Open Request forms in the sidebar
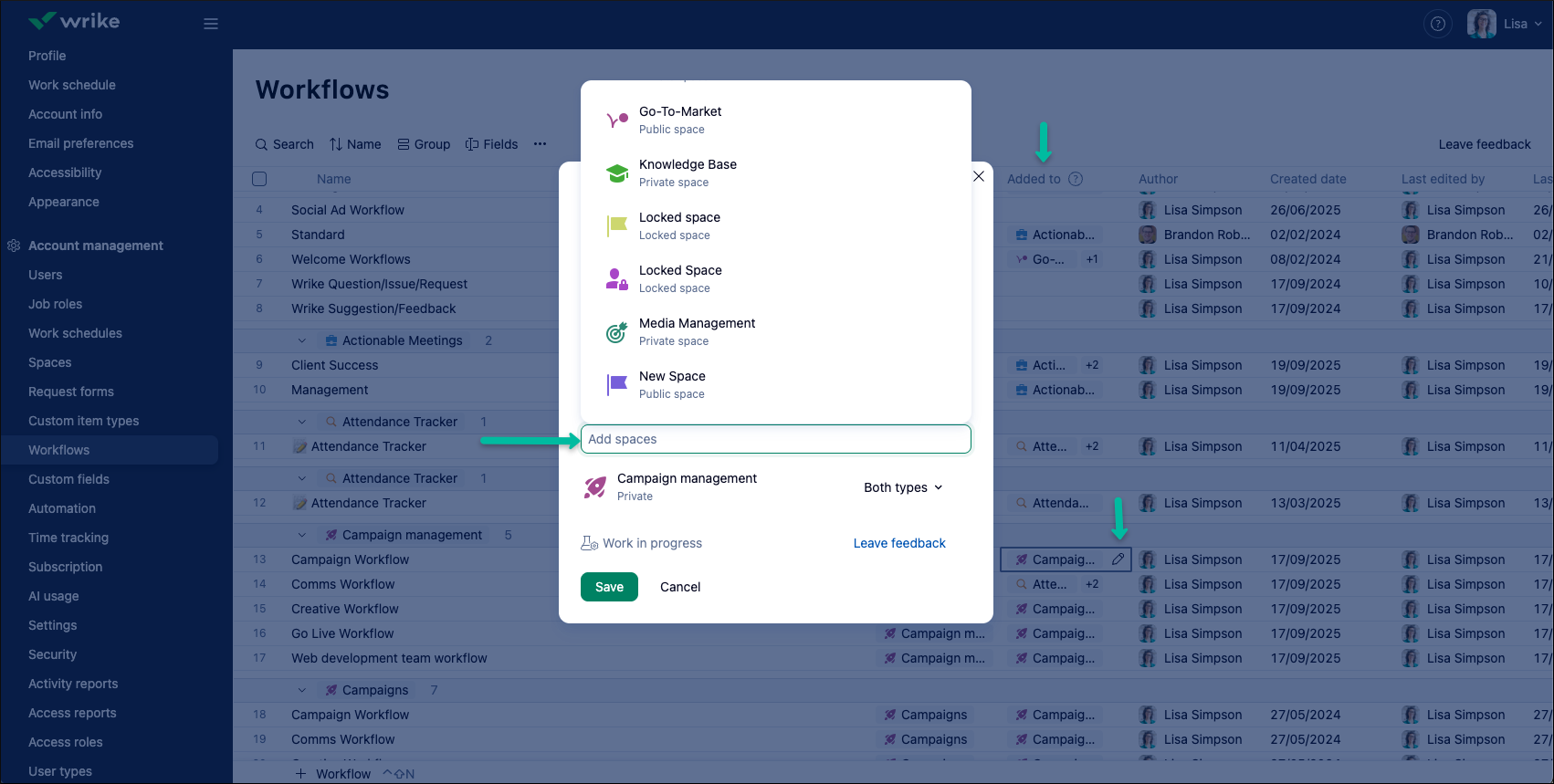 click(71, 392)
